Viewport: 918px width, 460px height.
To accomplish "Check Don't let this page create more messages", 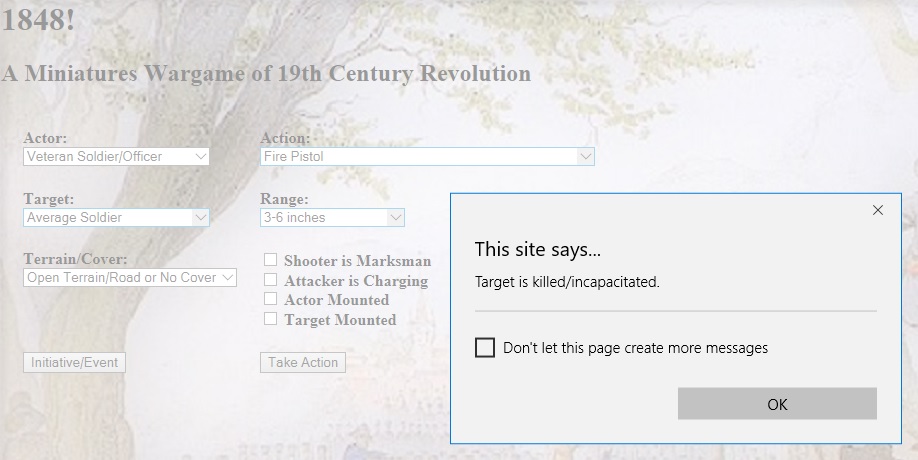I will click(485, 348).
